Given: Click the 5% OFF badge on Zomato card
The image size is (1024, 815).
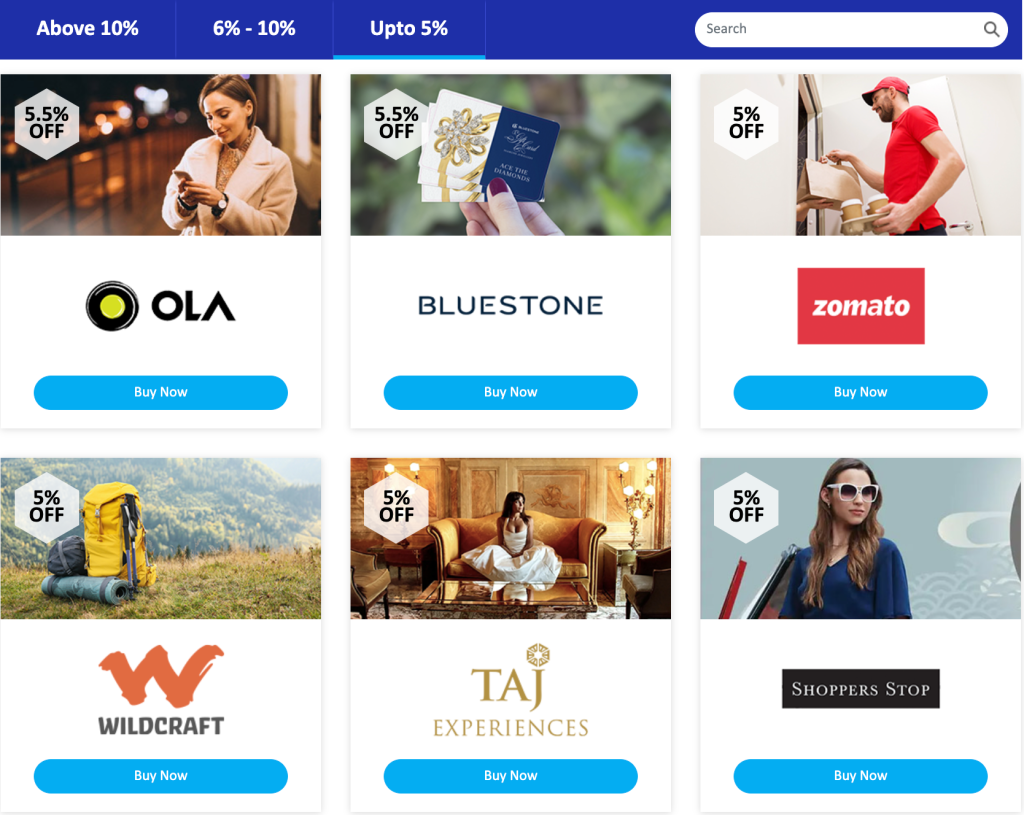Looking at the screenshot, I should coord(746,123).
